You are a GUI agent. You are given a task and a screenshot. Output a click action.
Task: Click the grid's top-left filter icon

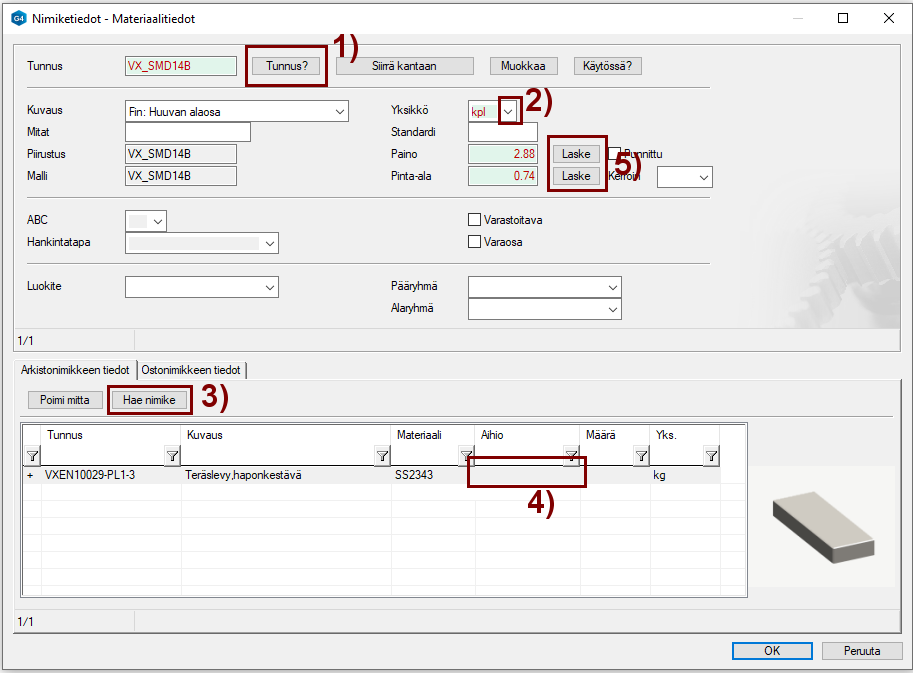[x=32, y=457]
